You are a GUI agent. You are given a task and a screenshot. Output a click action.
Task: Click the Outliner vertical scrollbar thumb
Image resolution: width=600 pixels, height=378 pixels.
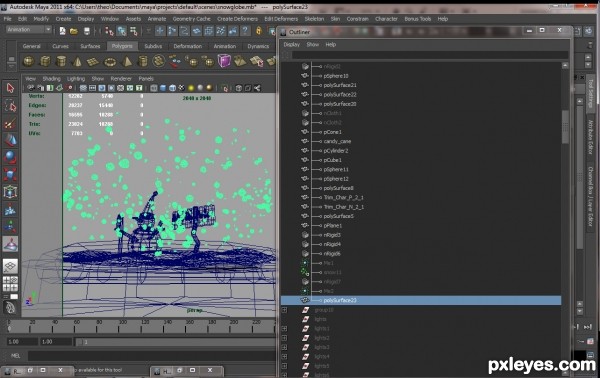pyautogui.click(x=565, y=127)
